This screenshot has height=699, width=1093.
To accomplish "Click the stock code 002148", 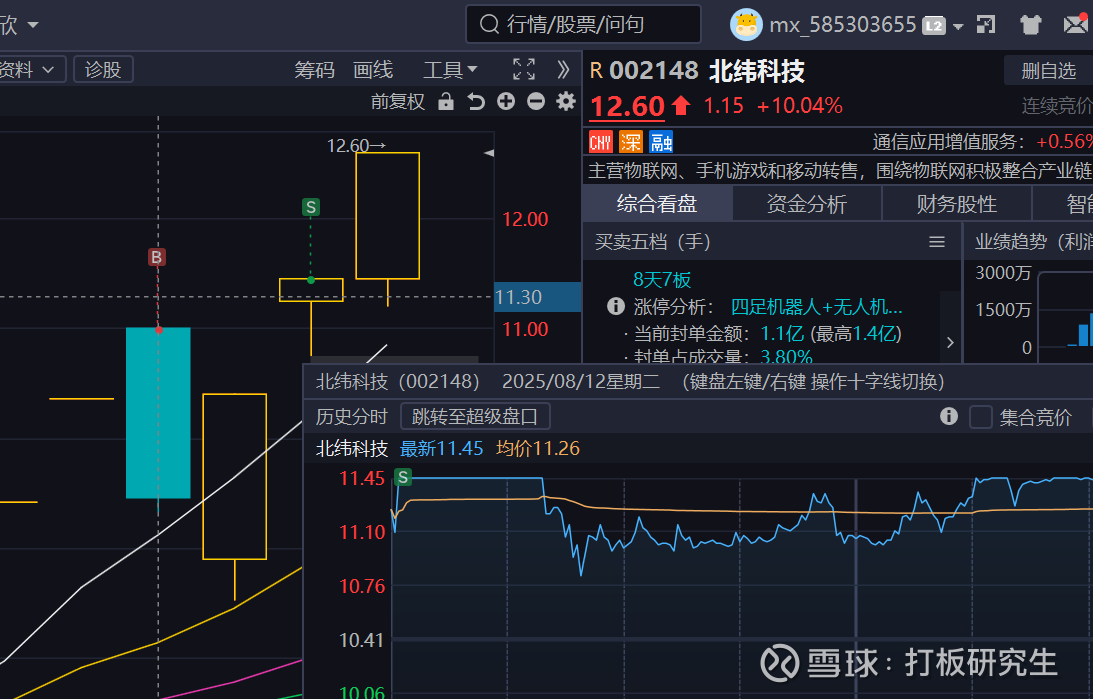I will click(654, 70).
